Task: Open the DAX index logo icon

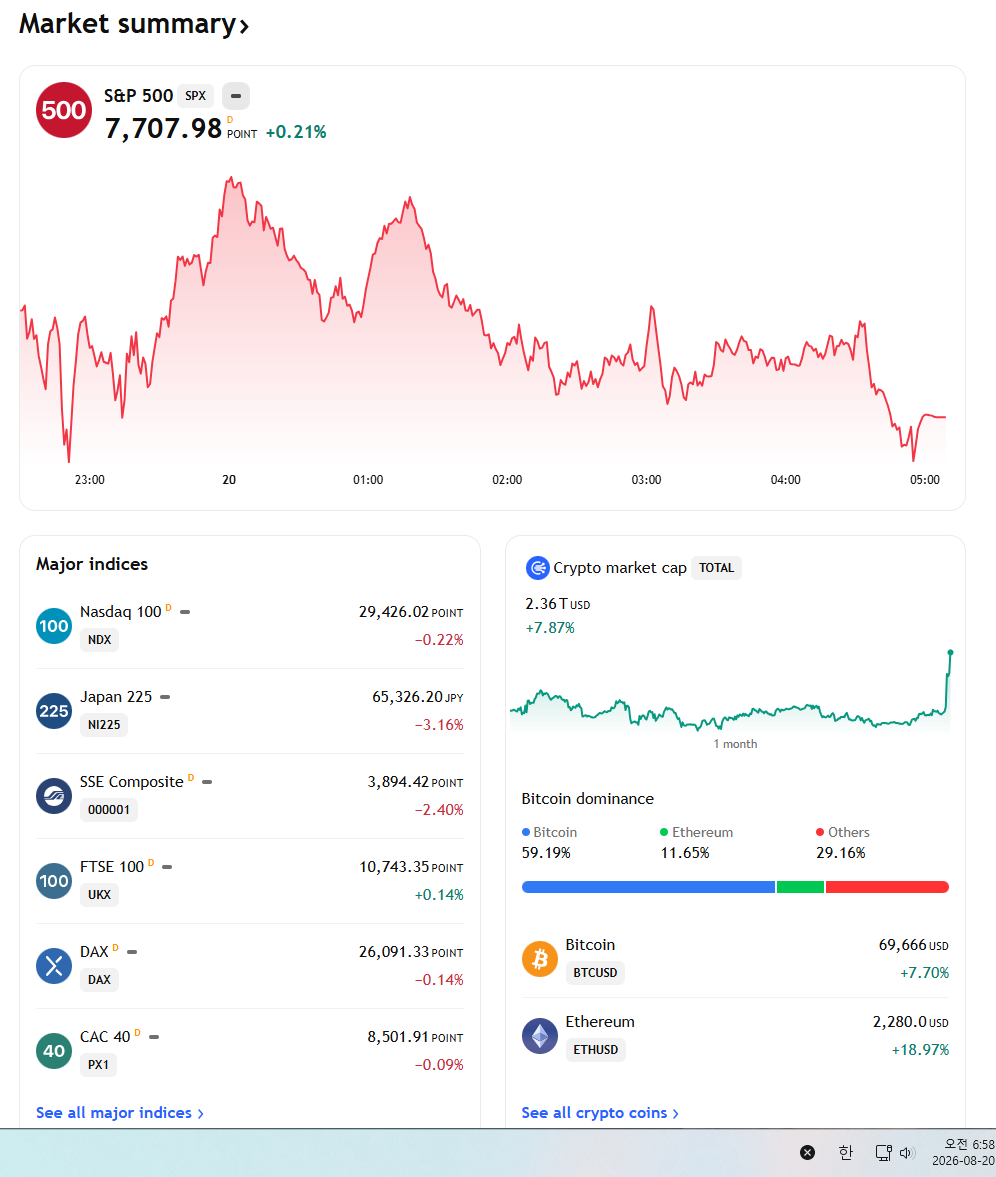Action: coord(54,965)
